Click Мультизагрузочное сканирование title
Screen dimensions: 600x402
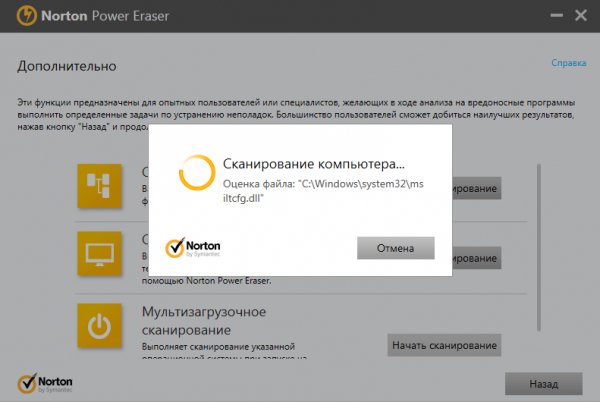coord(204,321)
